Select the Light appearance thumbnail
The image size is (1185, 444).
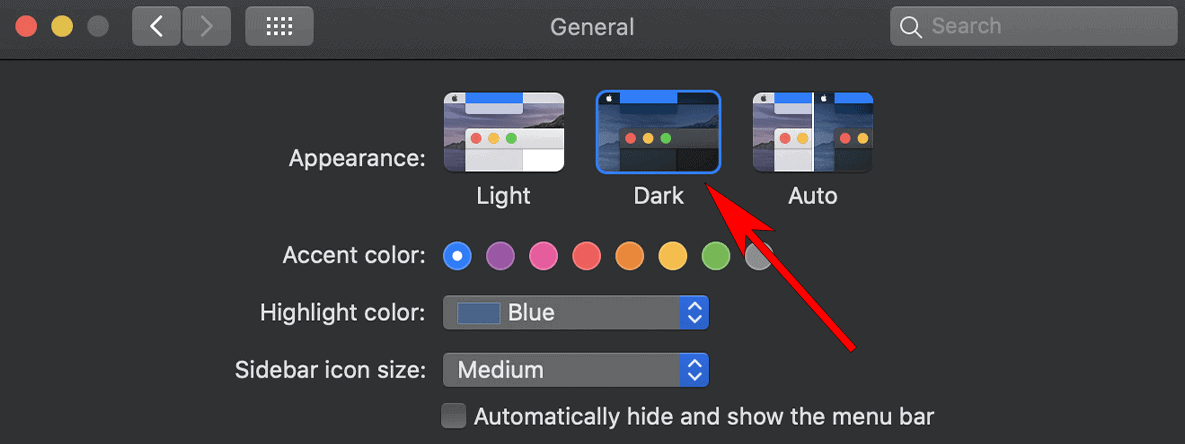pos(504,133)
